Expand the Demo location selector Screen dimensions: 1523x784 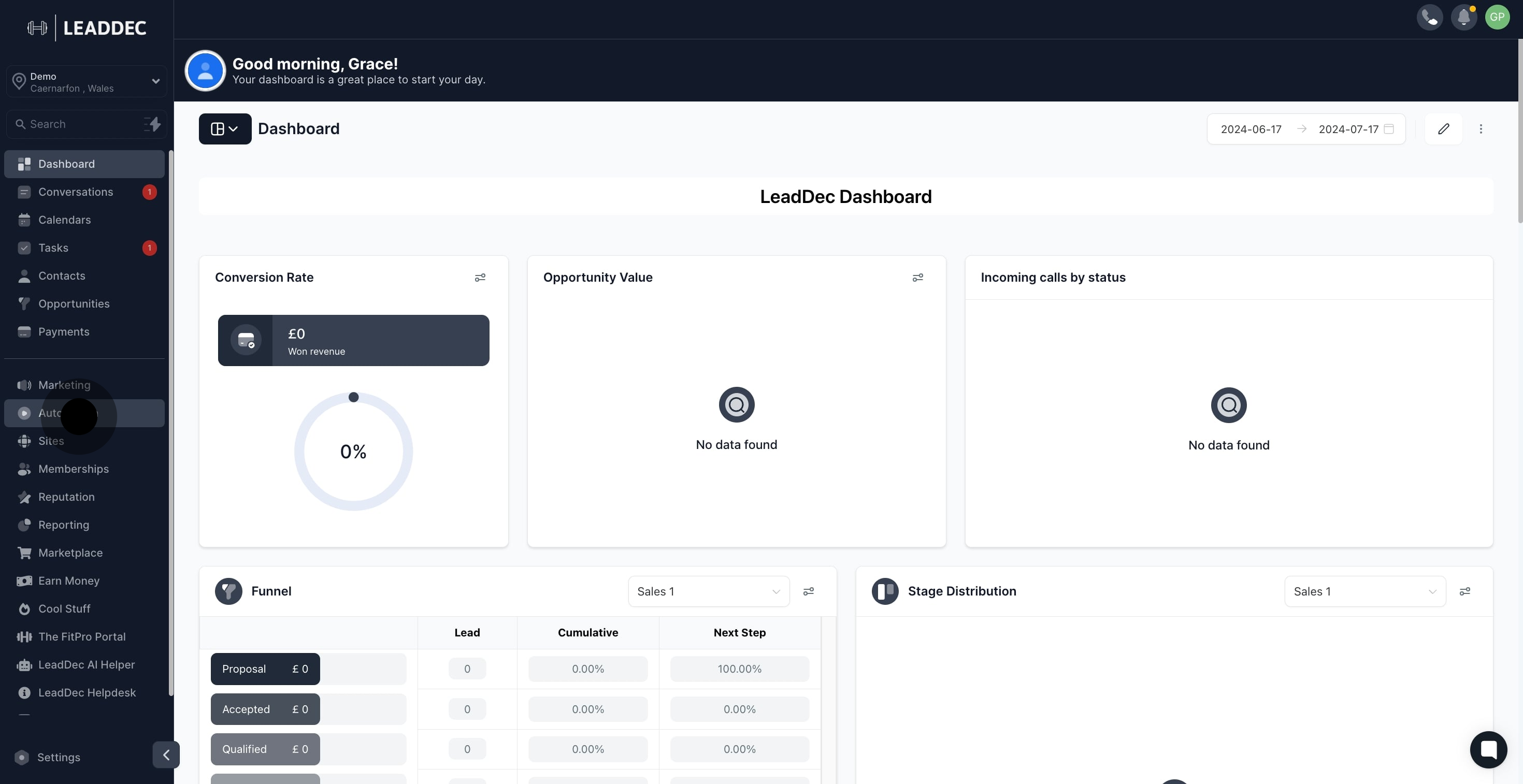87,81
